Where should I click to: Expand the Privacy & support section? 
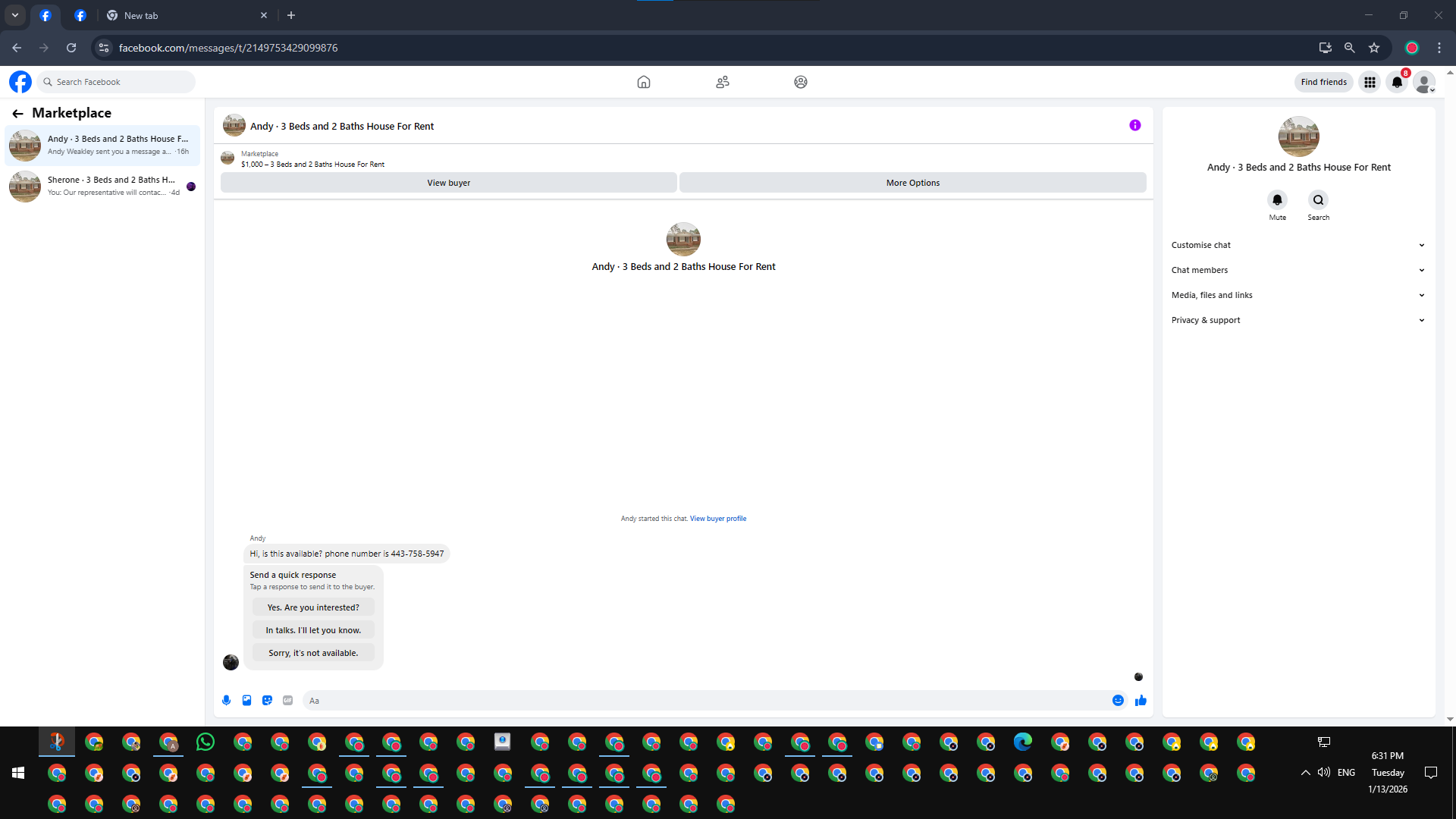[x=1298, y=320]
